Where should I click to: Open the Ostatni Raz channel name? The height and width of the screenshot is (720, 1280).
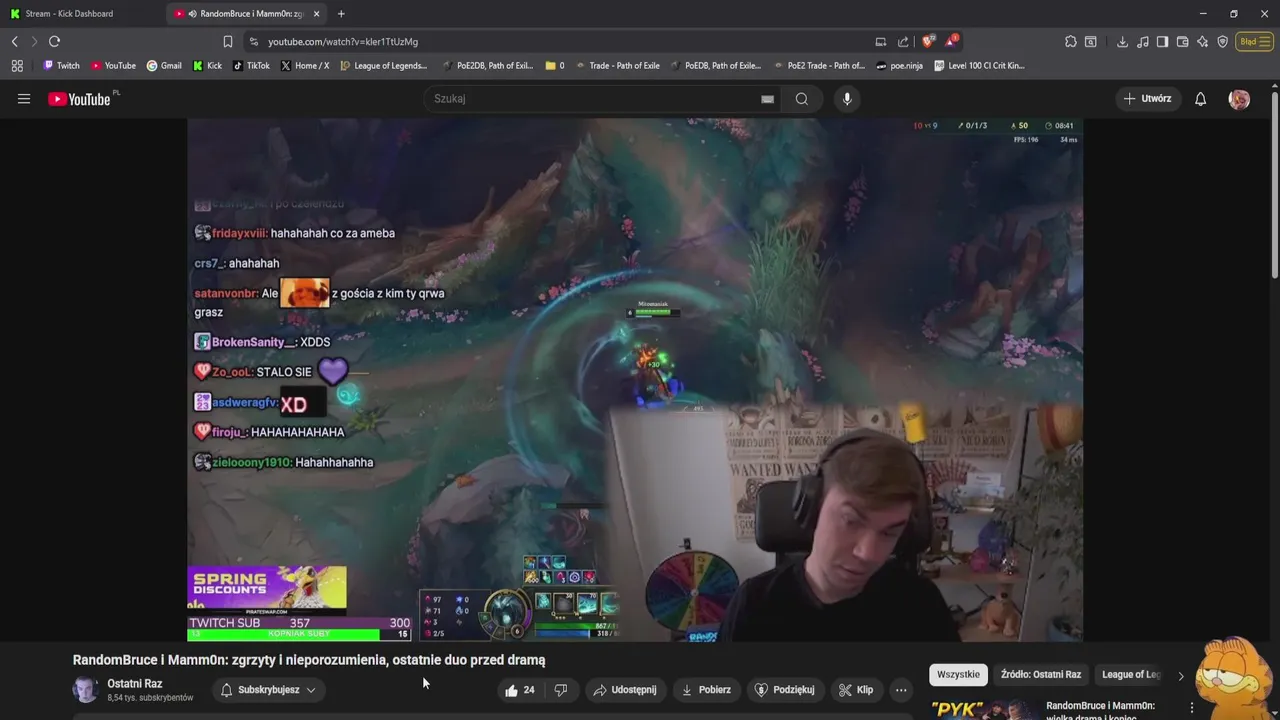coord(135,684)
